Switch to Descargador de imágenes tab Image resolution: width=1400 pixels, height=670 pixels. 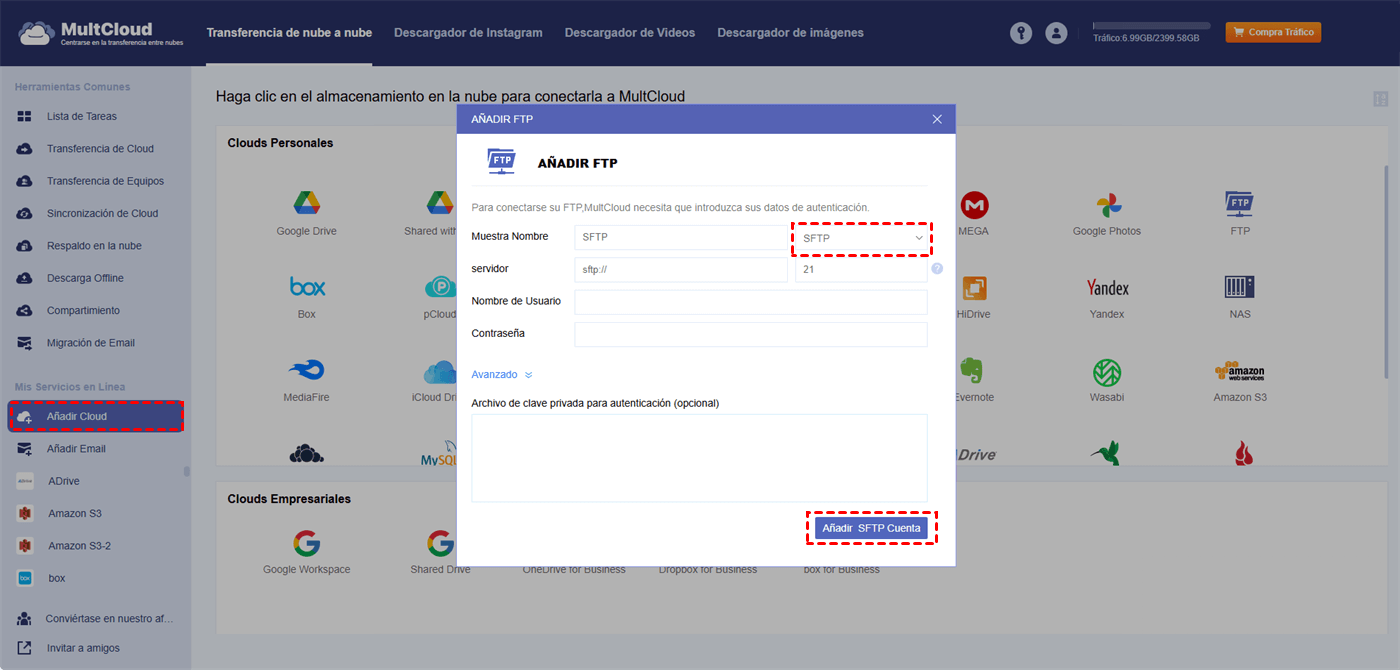[x=790, y=33]
